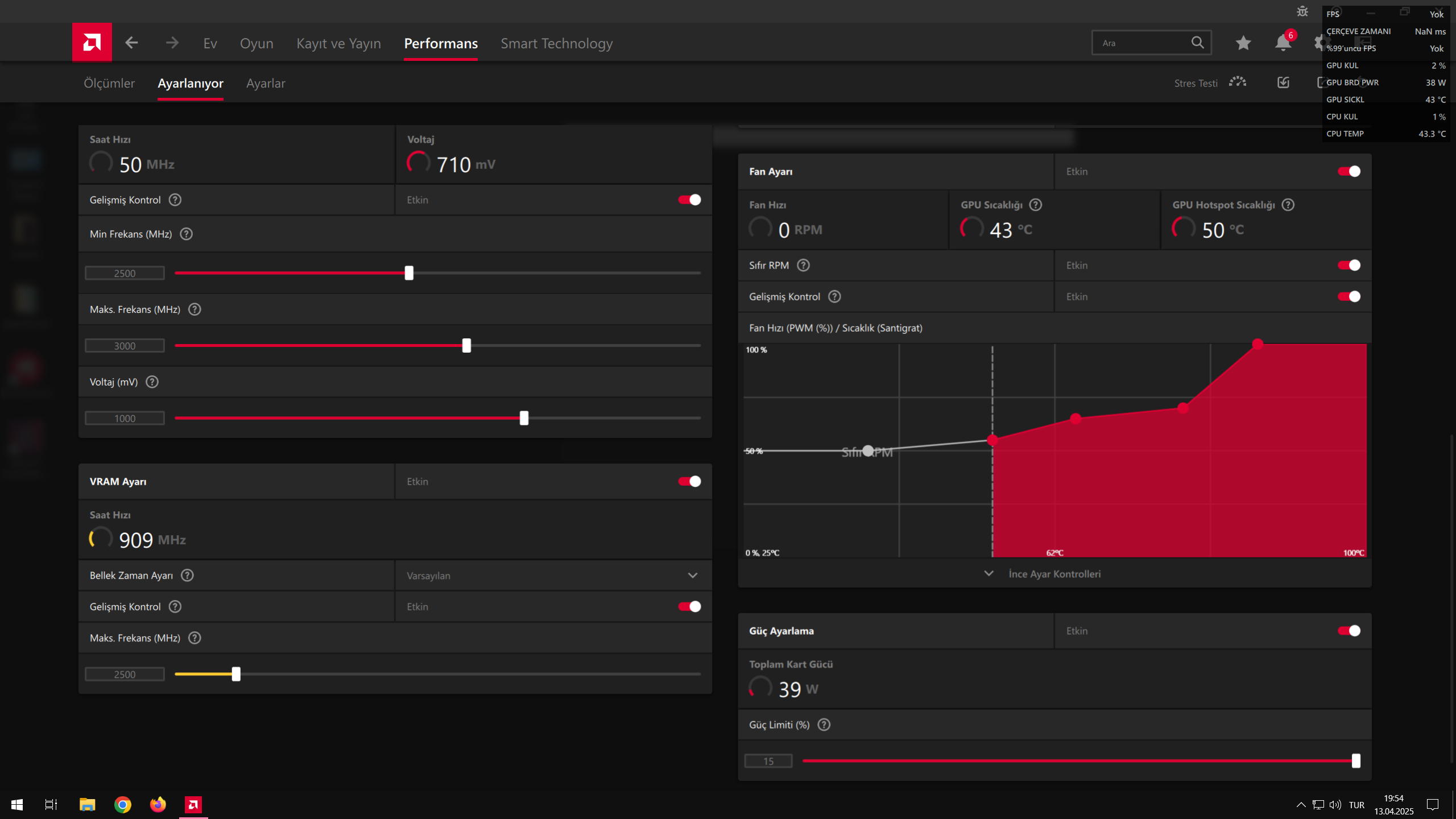Turn off the VRAM Ayarı toggle
Screen dimensions: 1456x819
(689, 482)
